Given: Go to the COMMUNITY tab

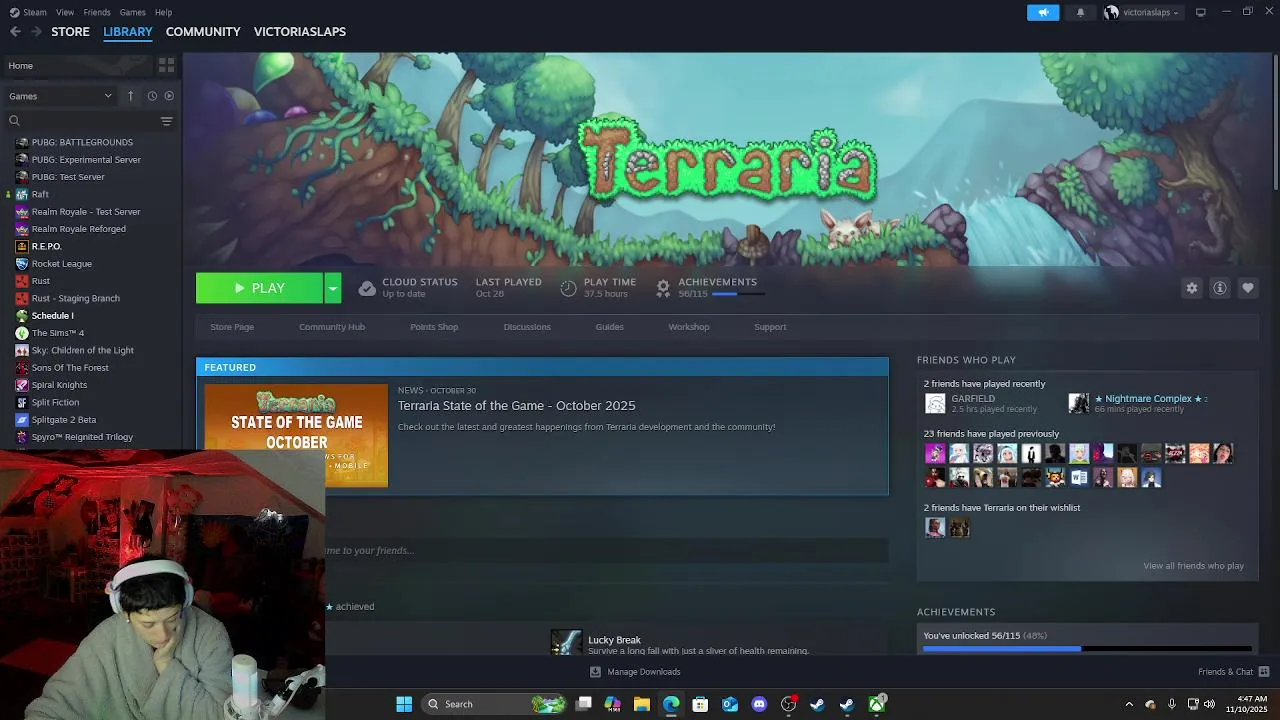Looking at the screenshot, I should tap(203, 31).
